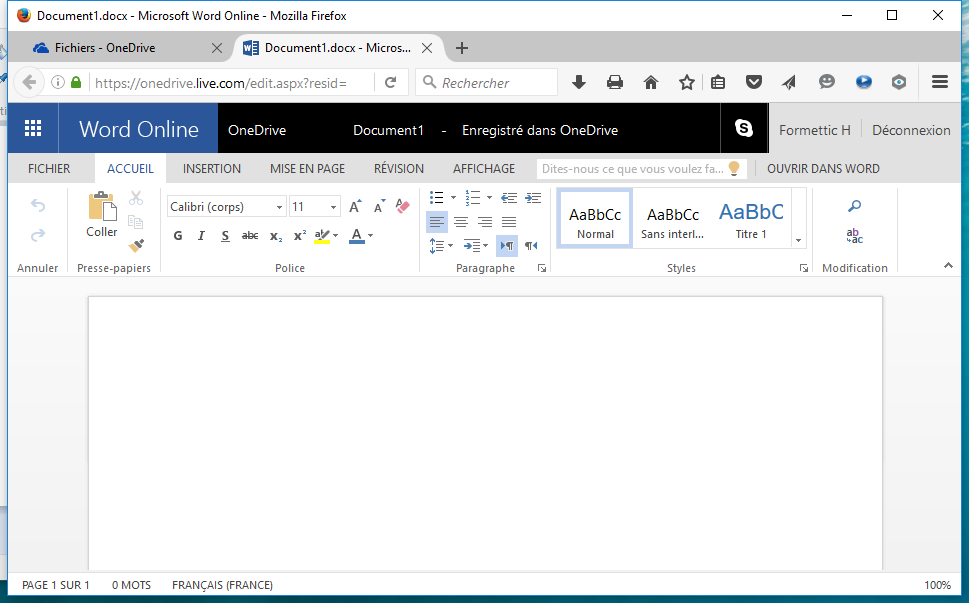Image resolution: width=969 pixels, height=603 pixels.
Task: Toggle underline (S) formatting
Action: (x=225, y=235)
